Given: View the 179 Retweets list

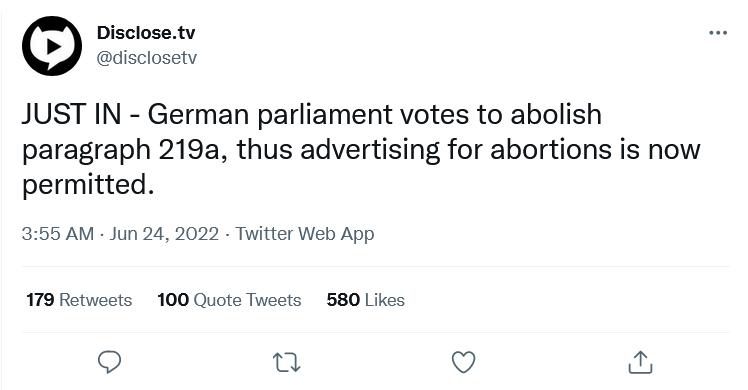Looking at the screenshot, I should 79,300.
